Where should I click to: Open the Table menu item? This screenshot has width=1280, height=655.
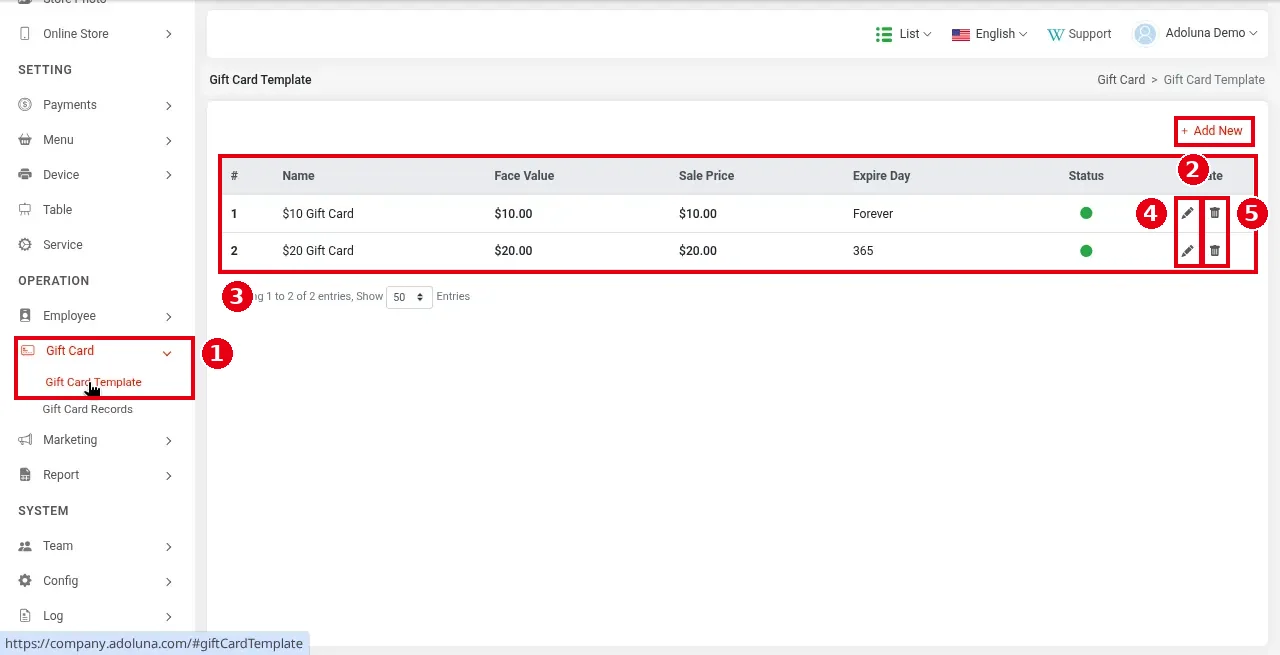pyautogui.click(x=57, y=210)
